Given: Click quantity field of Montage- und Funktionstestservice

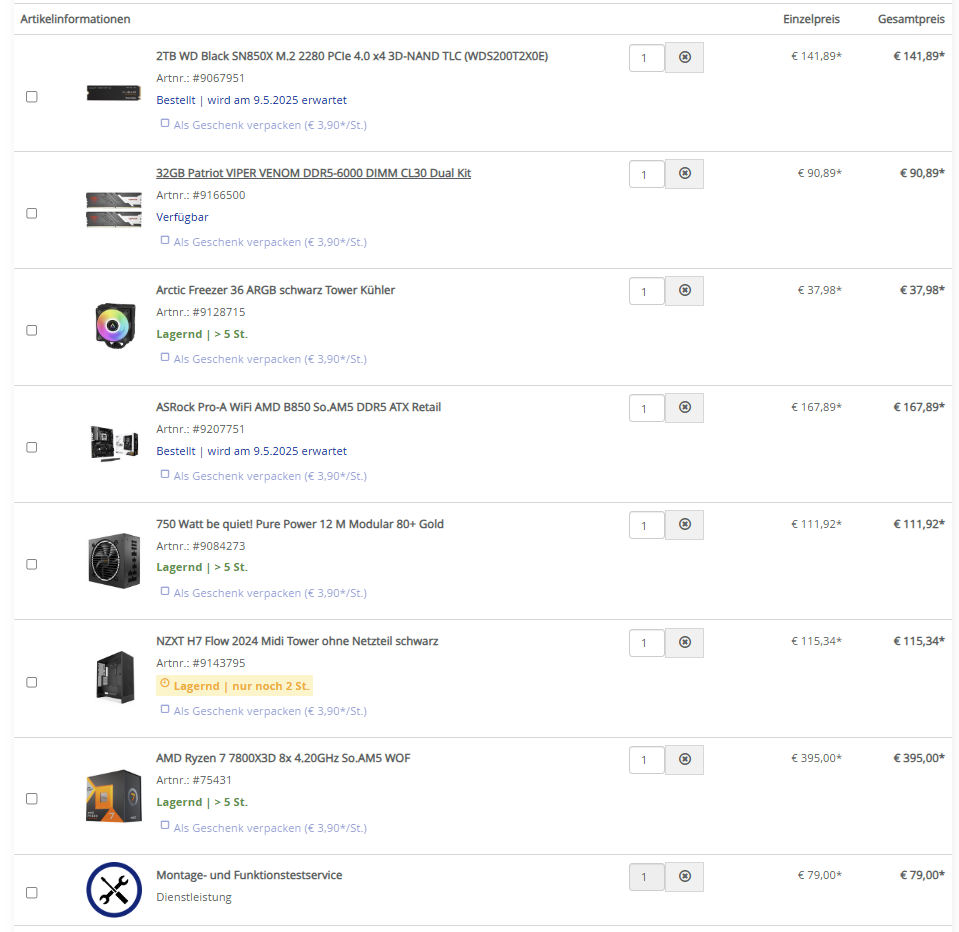Looking at the screenshot, I should pyautogui.click(x=646, y=878).
